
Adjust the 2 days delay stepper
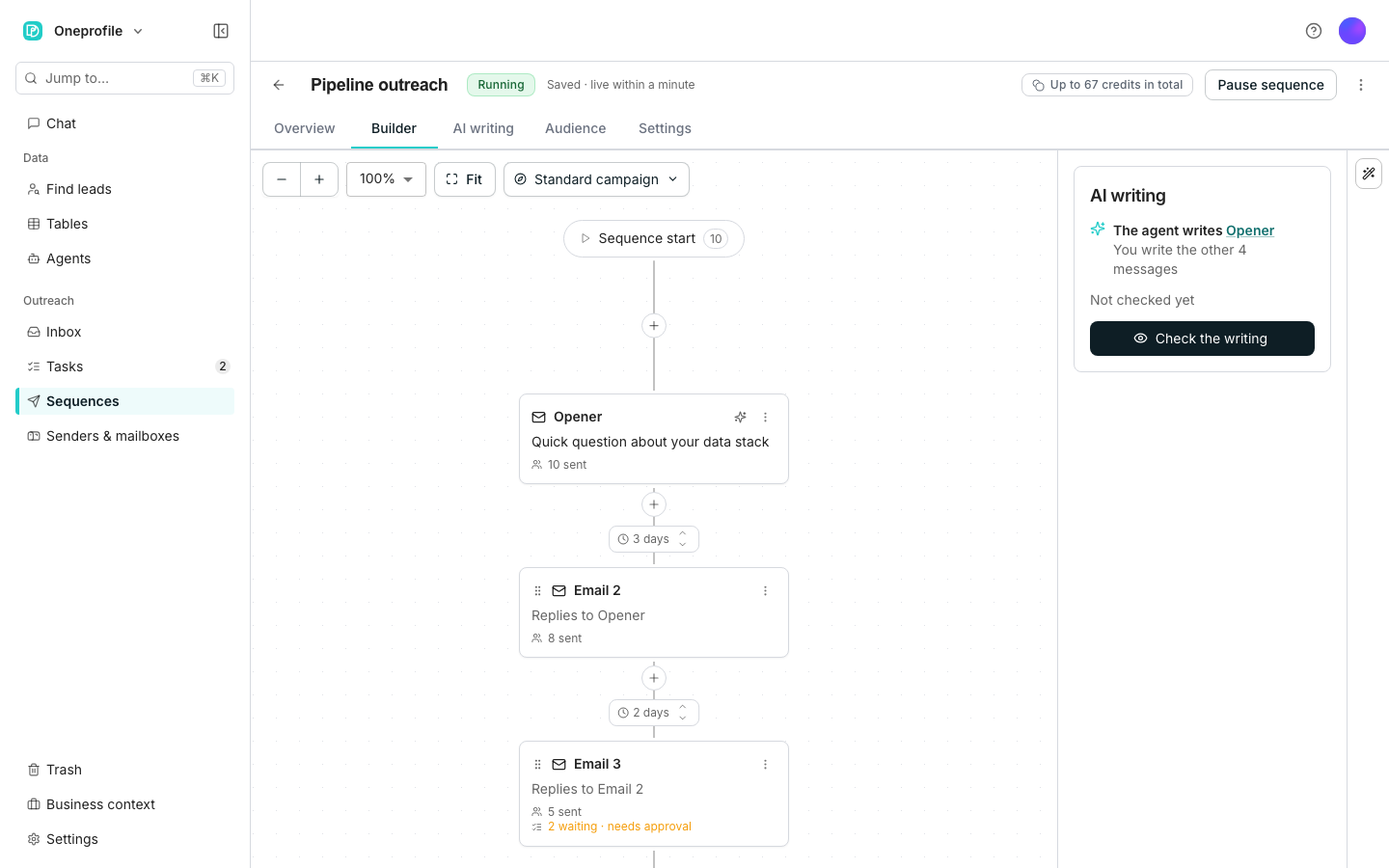tap(683, 713)
